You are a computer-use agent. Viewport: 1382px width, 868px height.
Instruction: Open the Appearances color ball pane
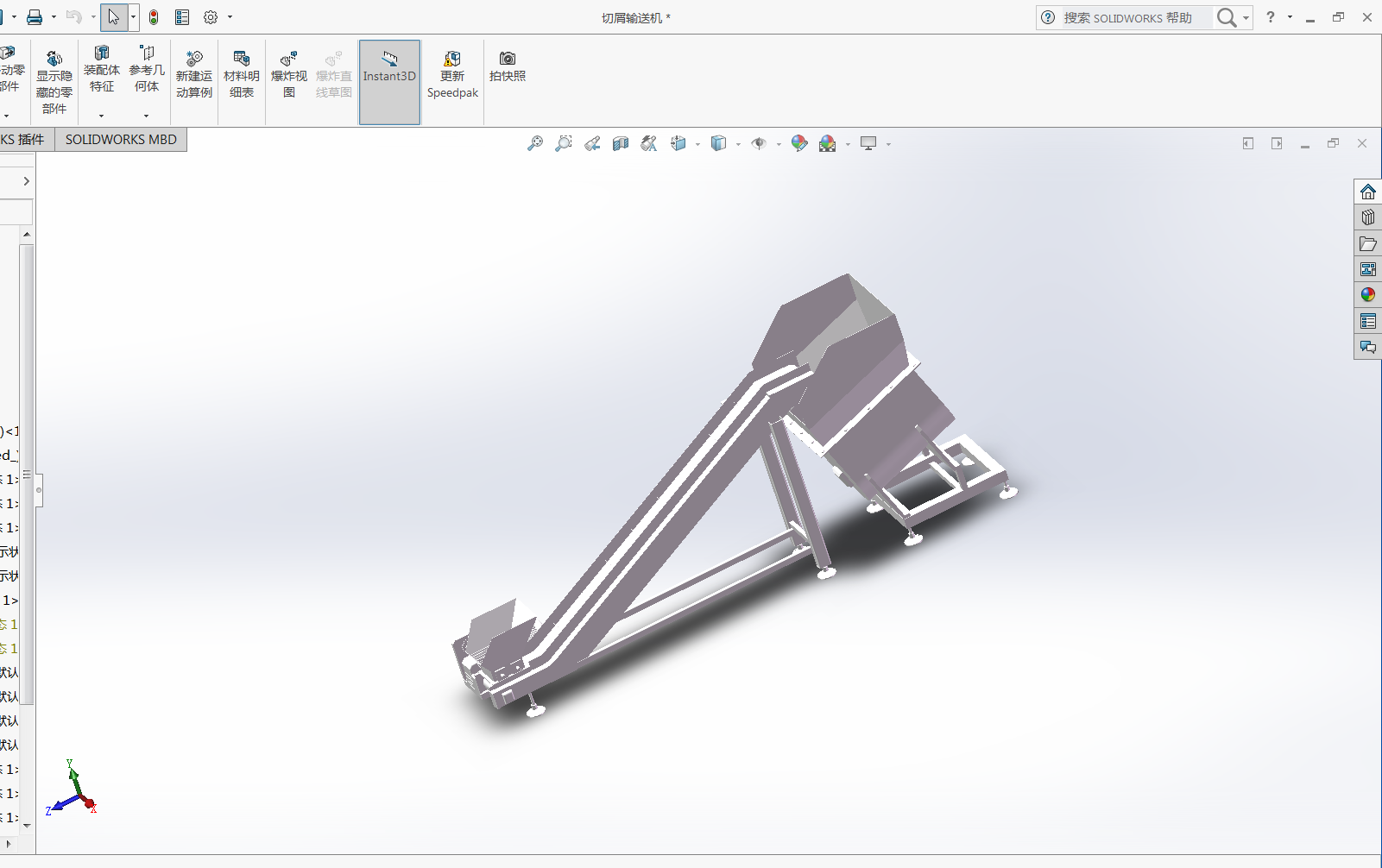pos(1368,295)
